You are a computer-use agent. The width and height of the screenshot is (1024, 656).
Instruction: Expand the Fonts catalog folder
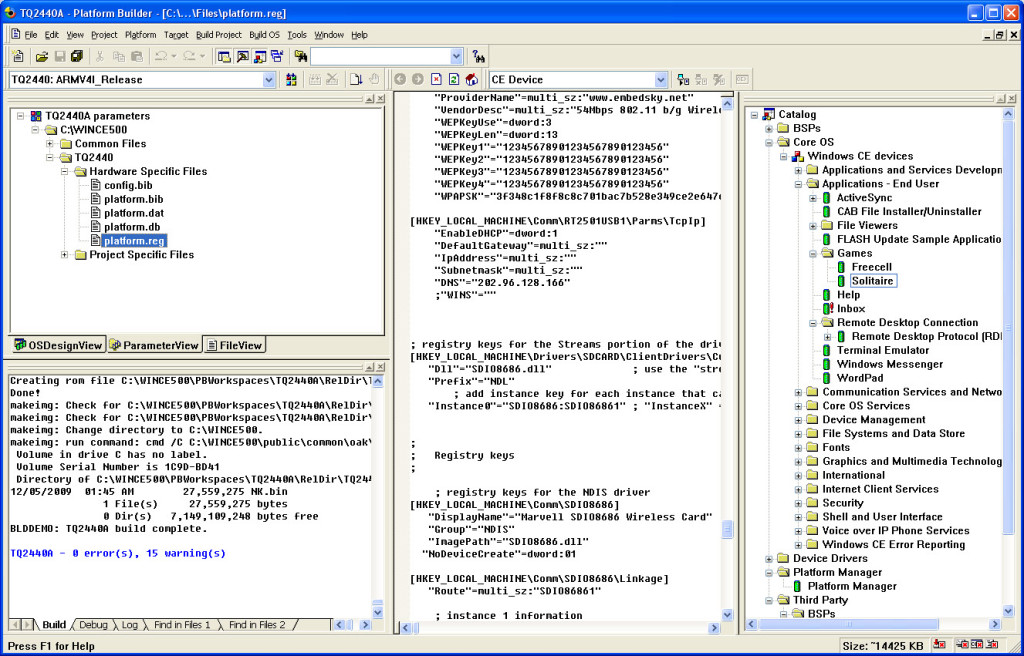(x=798, y=448)
